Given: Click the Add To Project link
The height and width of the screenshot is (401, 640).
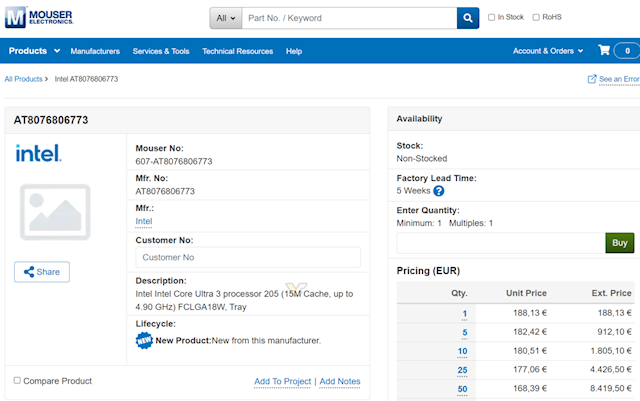Looking at the screenshot, I should (x=282, y=381).
